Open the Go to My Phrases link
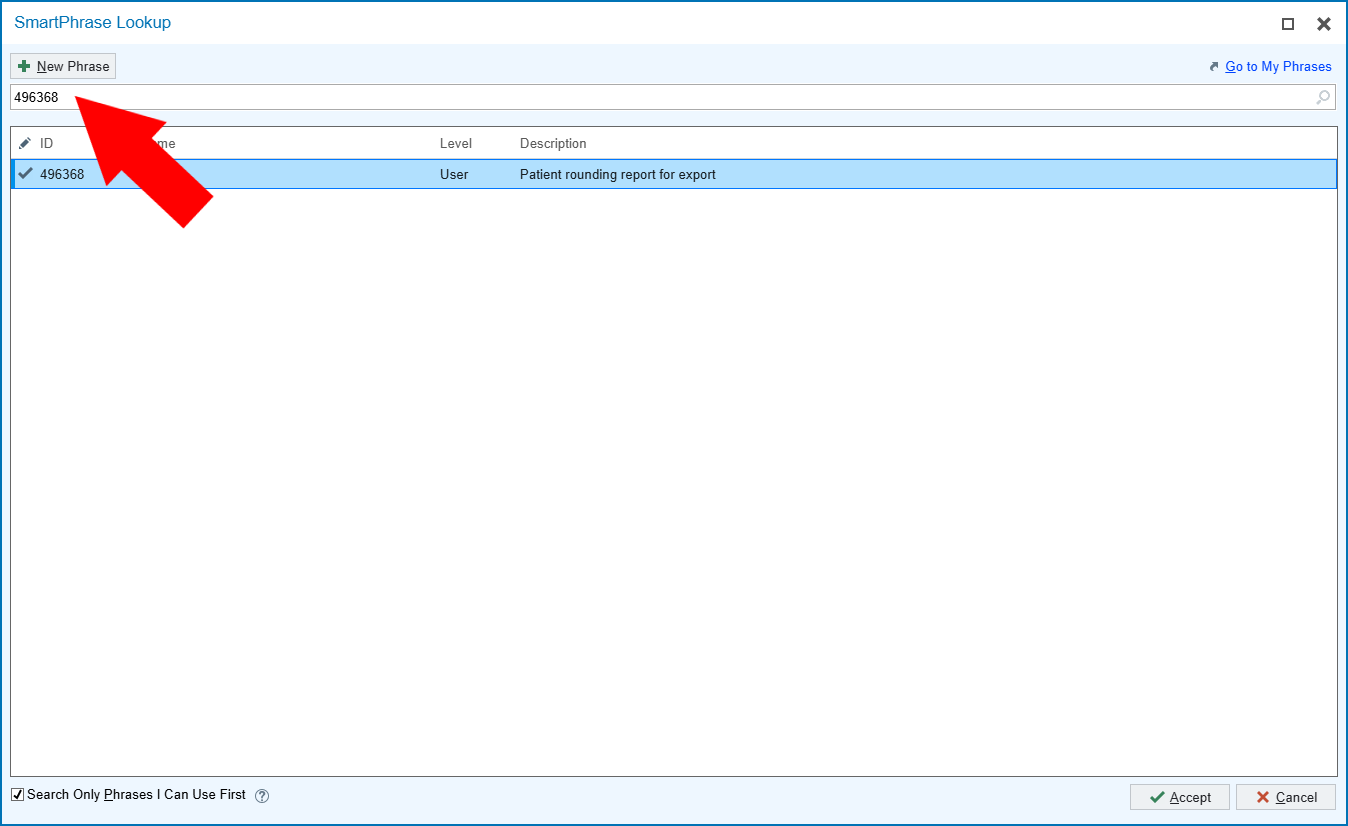 coord(1278,66)
